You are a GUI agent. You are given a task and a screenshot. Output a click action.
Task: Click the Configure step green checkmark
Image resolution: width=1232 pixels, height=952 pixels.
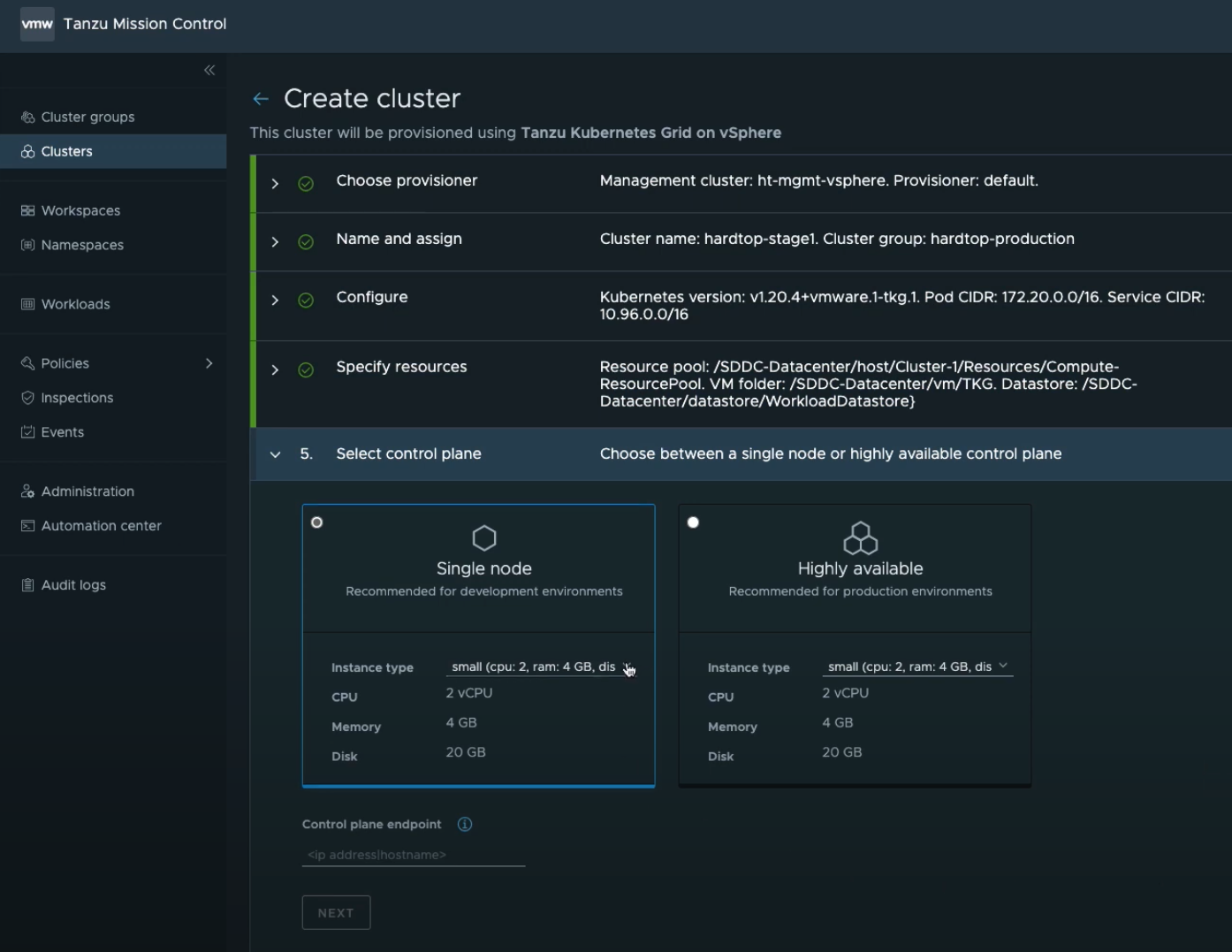tap(306, 301)
